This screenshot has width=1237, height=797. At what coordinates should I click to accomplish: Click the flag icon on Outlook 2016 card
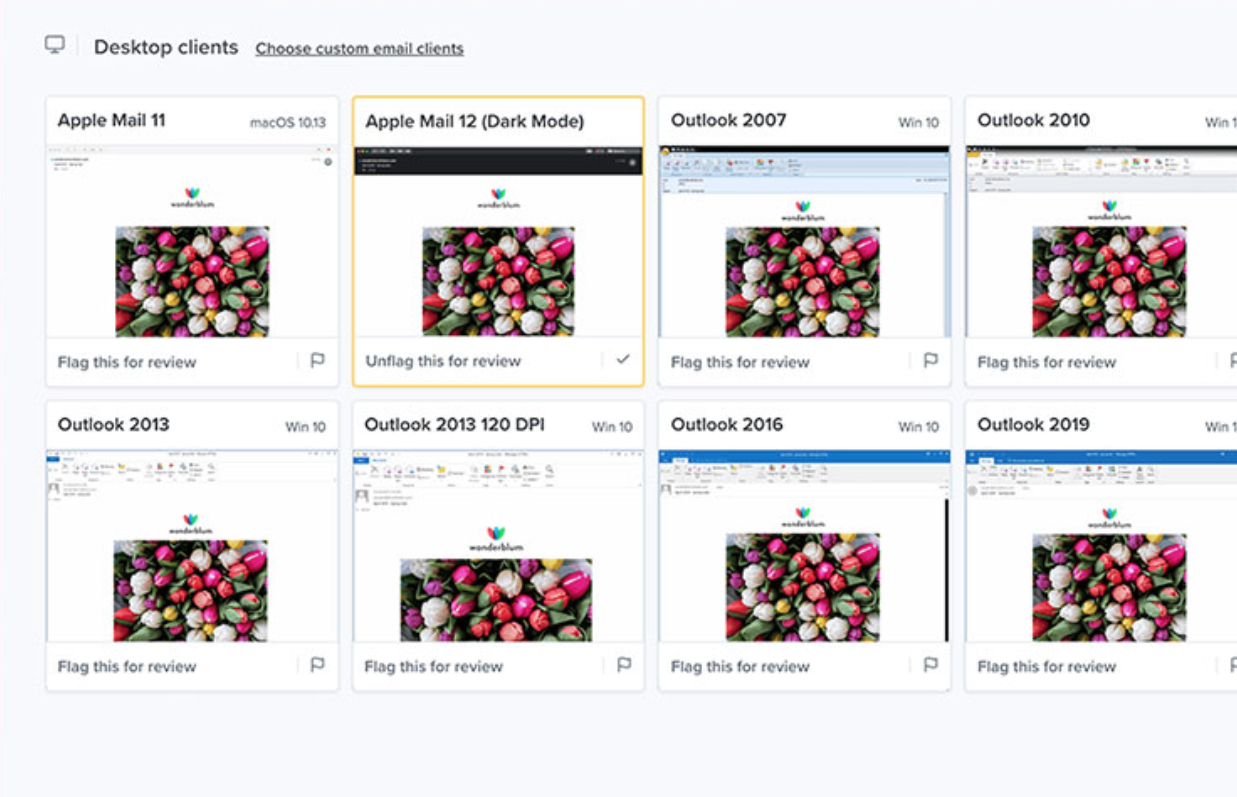pyautogui.click(x=930, y=663)
